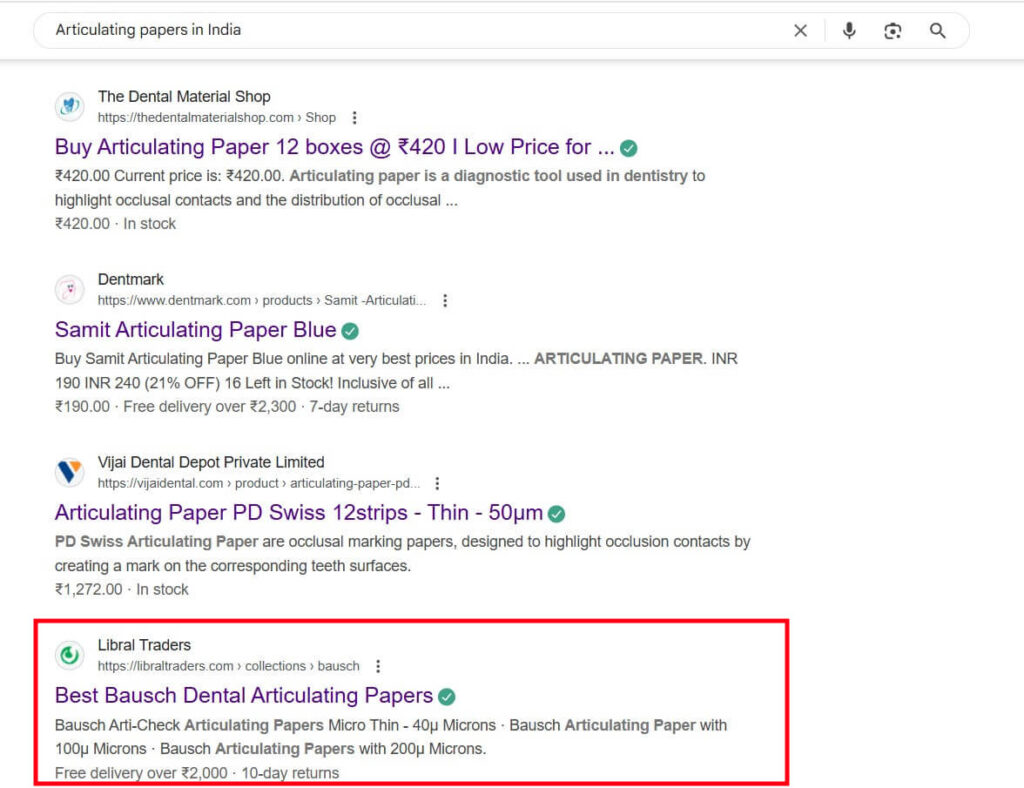Open 'Articulating Paper PD Swiss 12strips' result
Viewport: 1024px width, 788px height.
(x=298, y=513)
